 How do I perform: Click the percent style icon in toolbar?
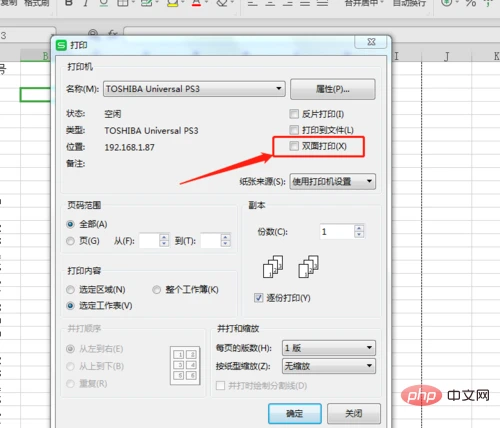pos(471,3)
